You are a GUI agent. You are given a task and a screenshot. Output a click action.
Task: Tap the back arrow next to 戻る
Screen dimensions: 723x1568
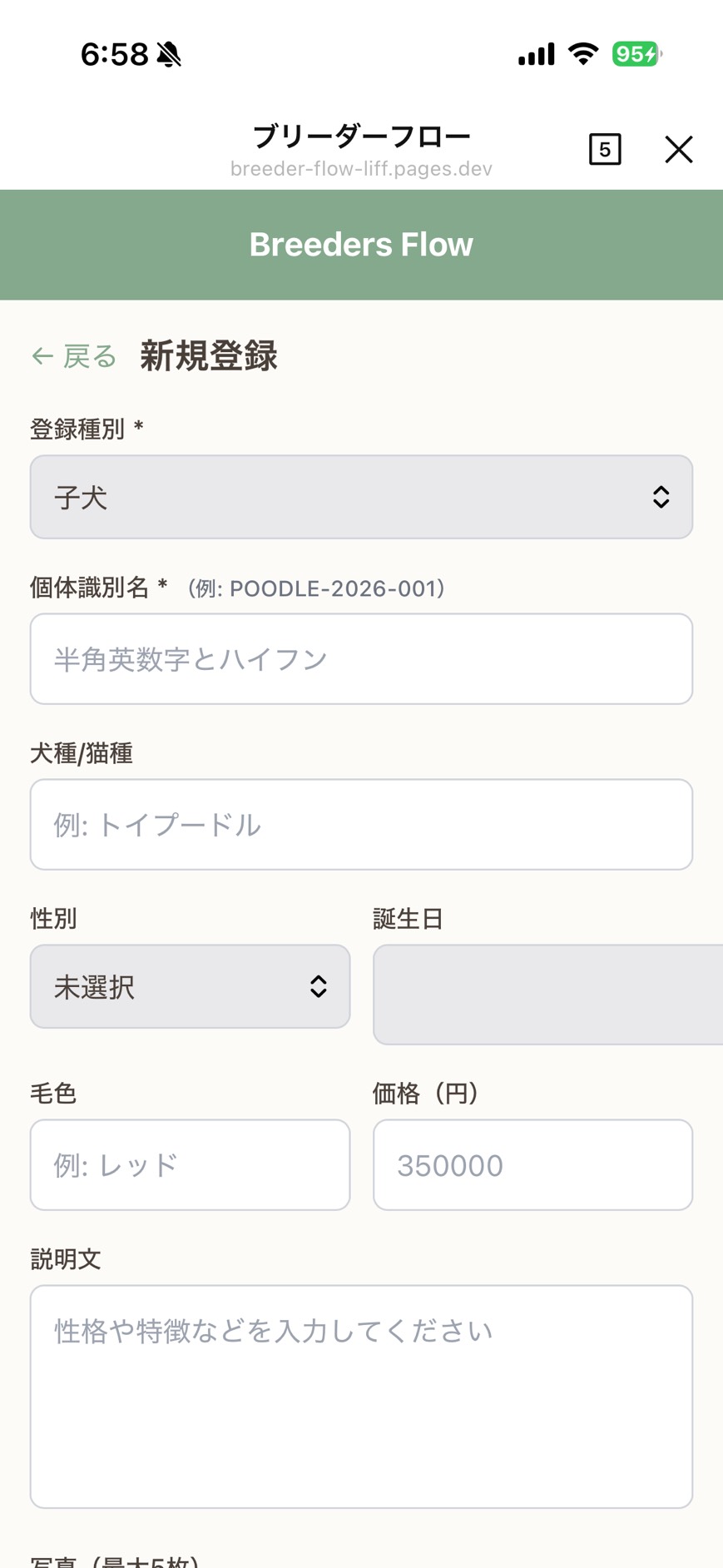coord(42,357)
